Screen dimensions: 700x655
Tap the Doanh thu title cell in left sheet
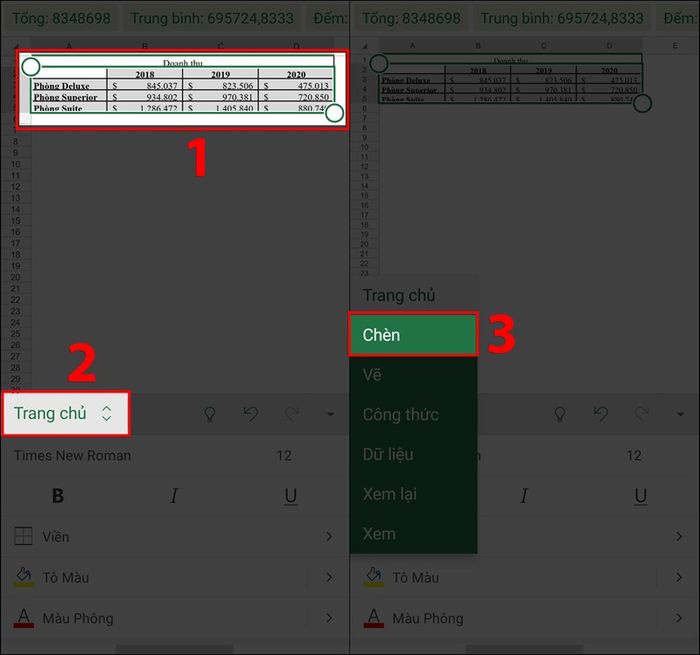click(183, 63)
